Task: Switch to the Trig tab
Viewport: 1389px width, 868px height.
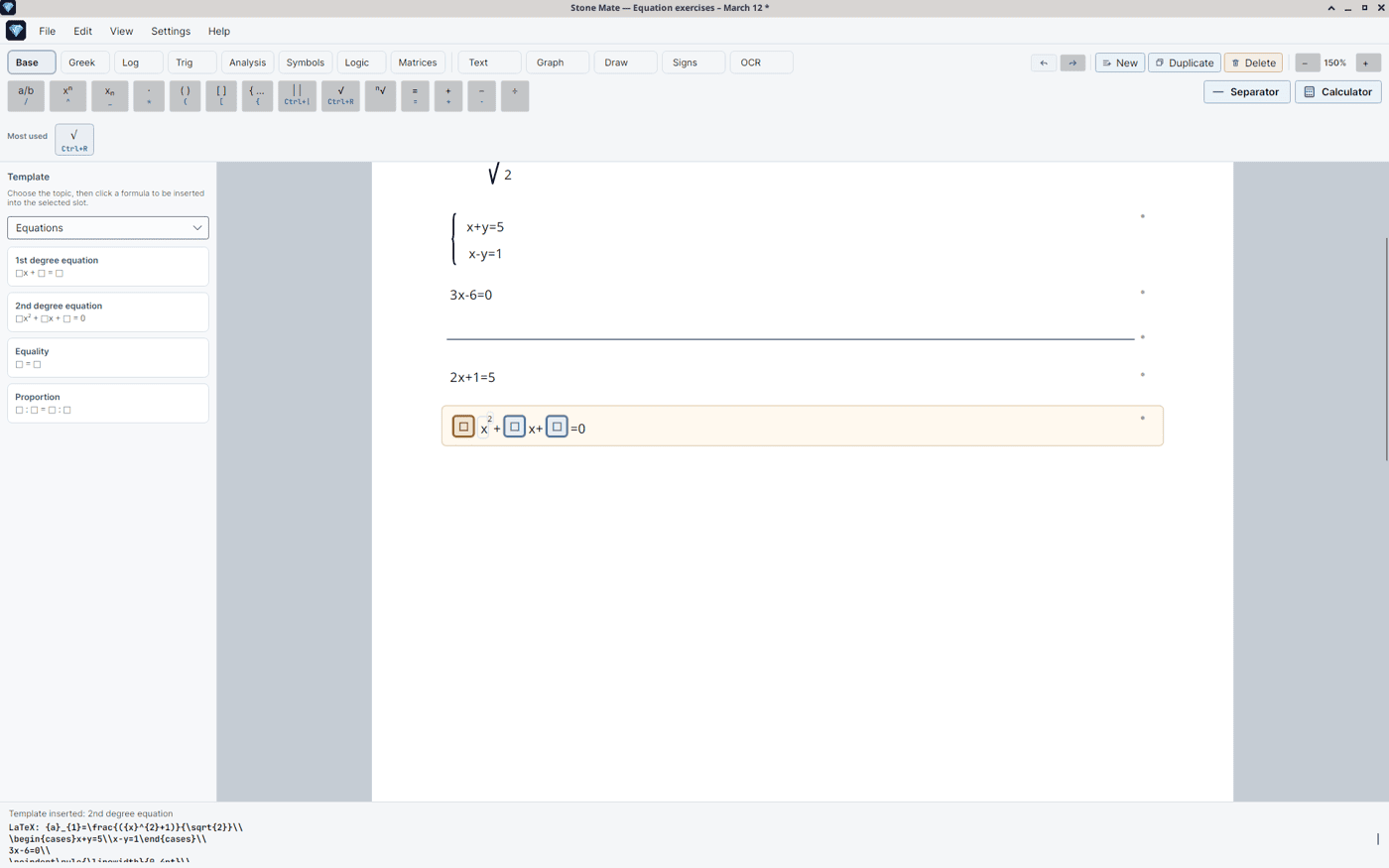Action: [x=191, y=62]
